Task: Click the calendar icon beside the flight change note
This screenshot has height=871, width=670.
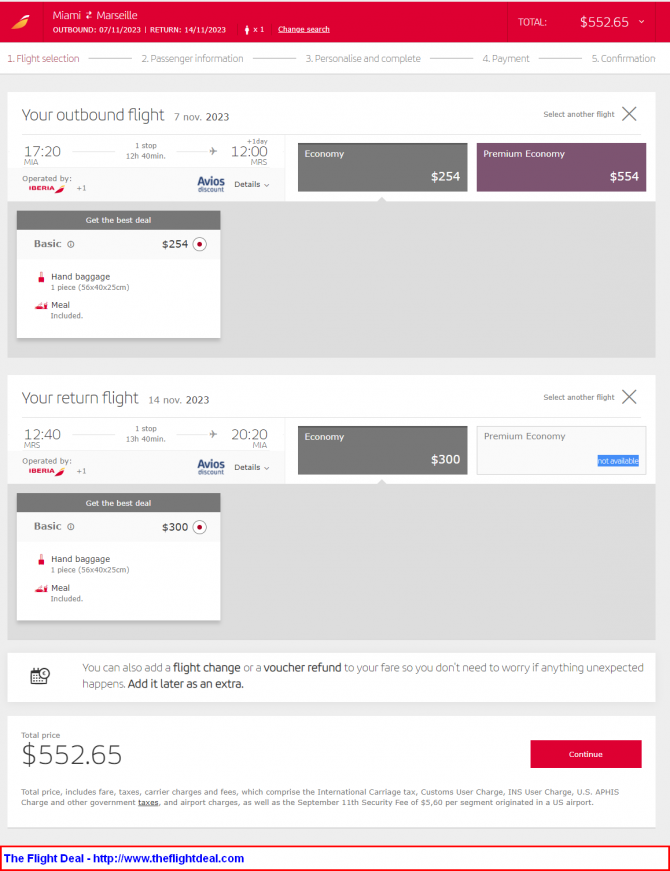Action: click(39, 675)
